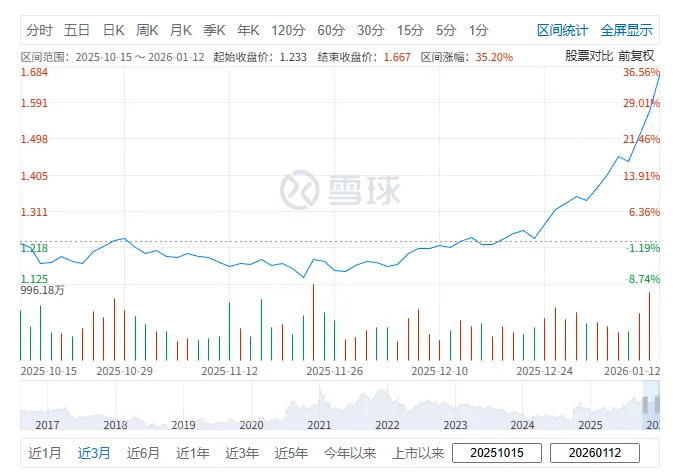Show full history with 上市以来
This screenshot has height=473, width=679.
click(418, 453)
